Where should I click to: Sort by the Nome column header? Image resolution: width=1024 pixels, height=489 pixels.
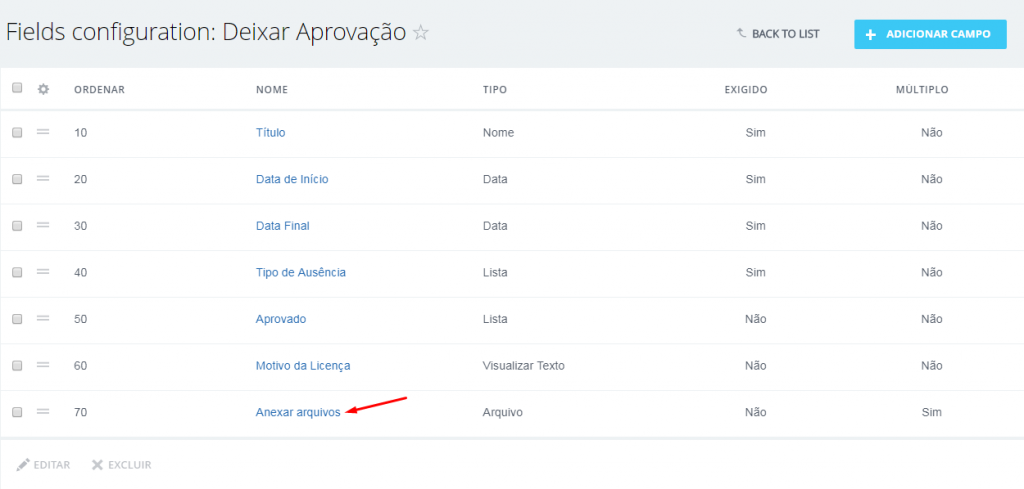(x=272, y=89)
